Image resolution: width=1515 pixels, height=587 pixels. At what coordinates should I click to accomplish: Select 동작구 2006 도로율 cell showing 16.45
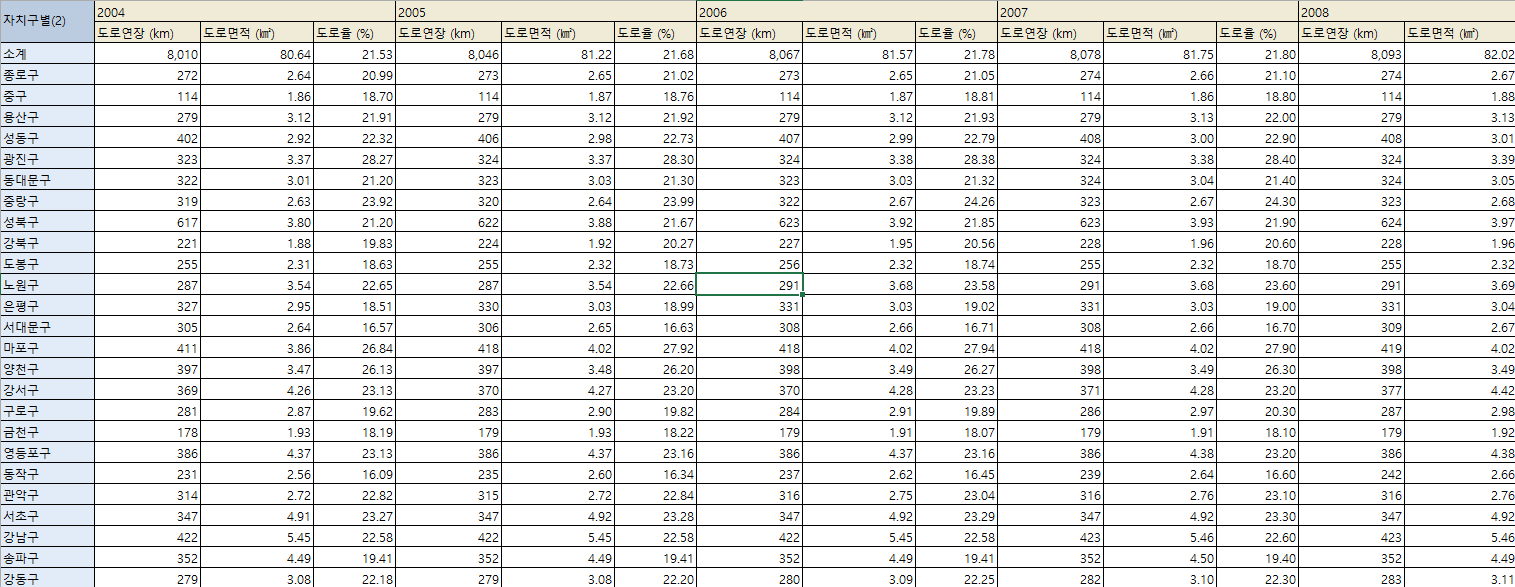click(x=956, y=474)
